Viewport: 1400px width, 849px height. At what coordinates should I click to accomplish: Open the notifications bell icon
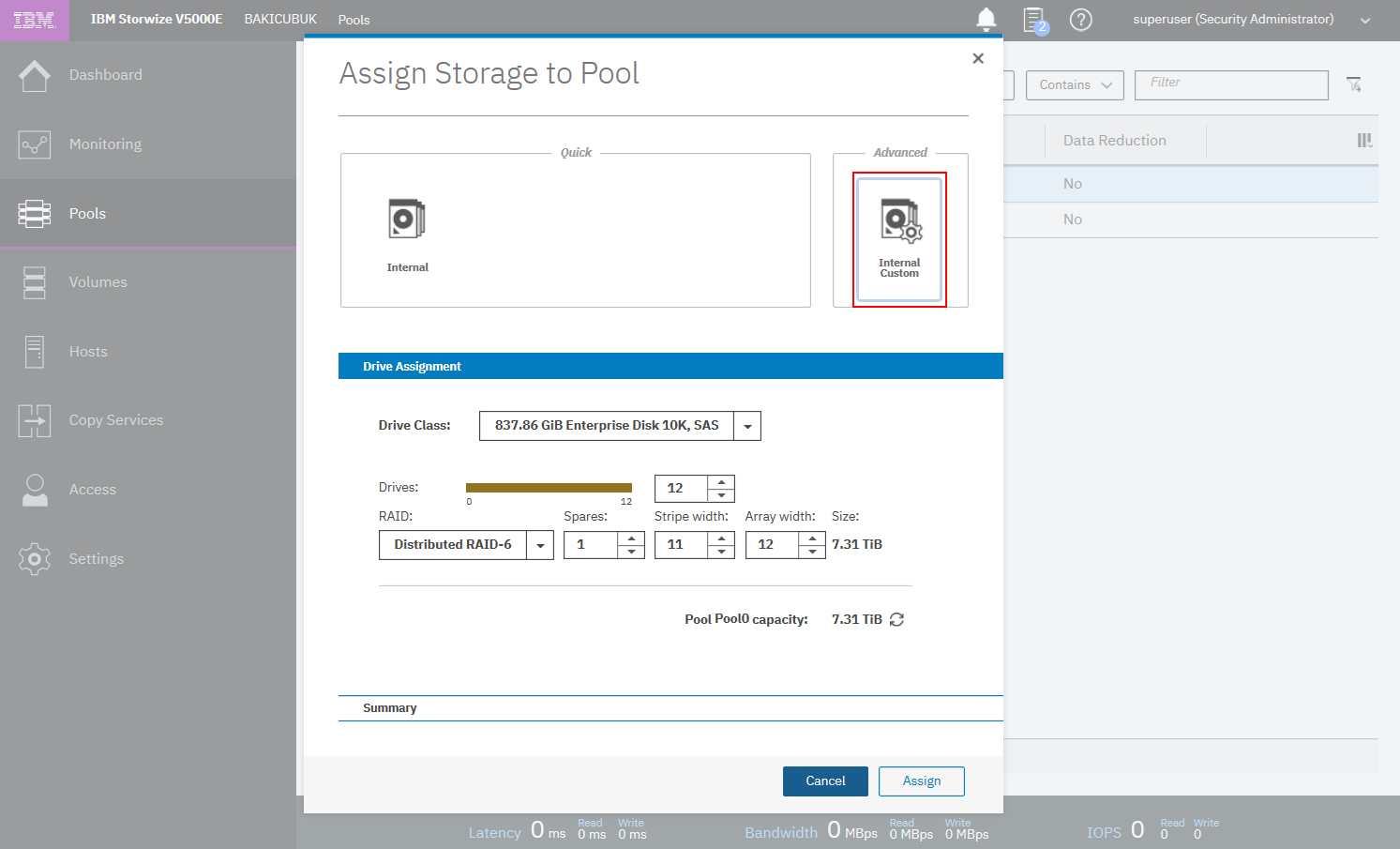coord(986,19)
